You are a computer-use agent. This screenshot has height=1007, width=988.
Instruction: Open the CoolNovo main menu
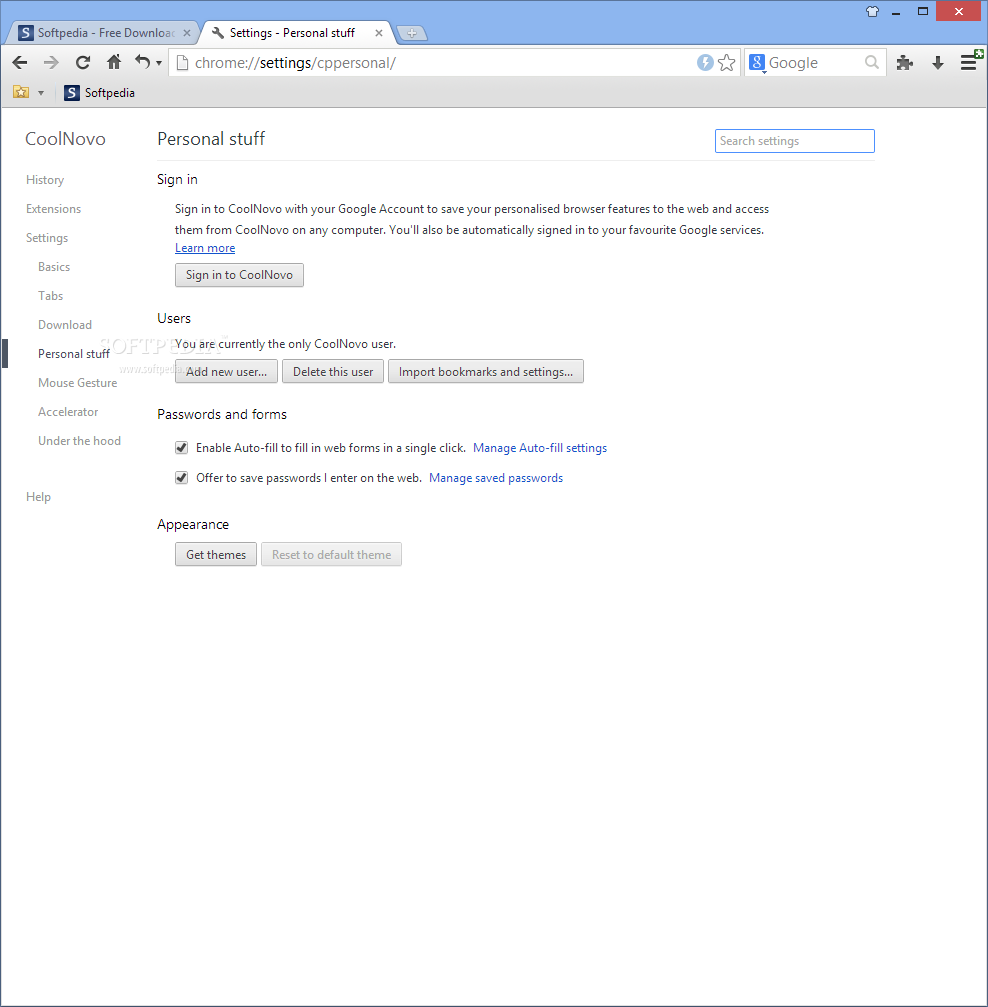tap(969, 62)
